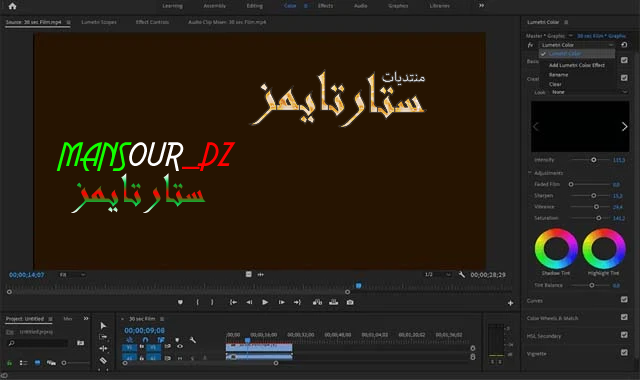Viewport: 640px width, 380px height.
Task: Go to the Home screen icon
Action: coord(12,6)
